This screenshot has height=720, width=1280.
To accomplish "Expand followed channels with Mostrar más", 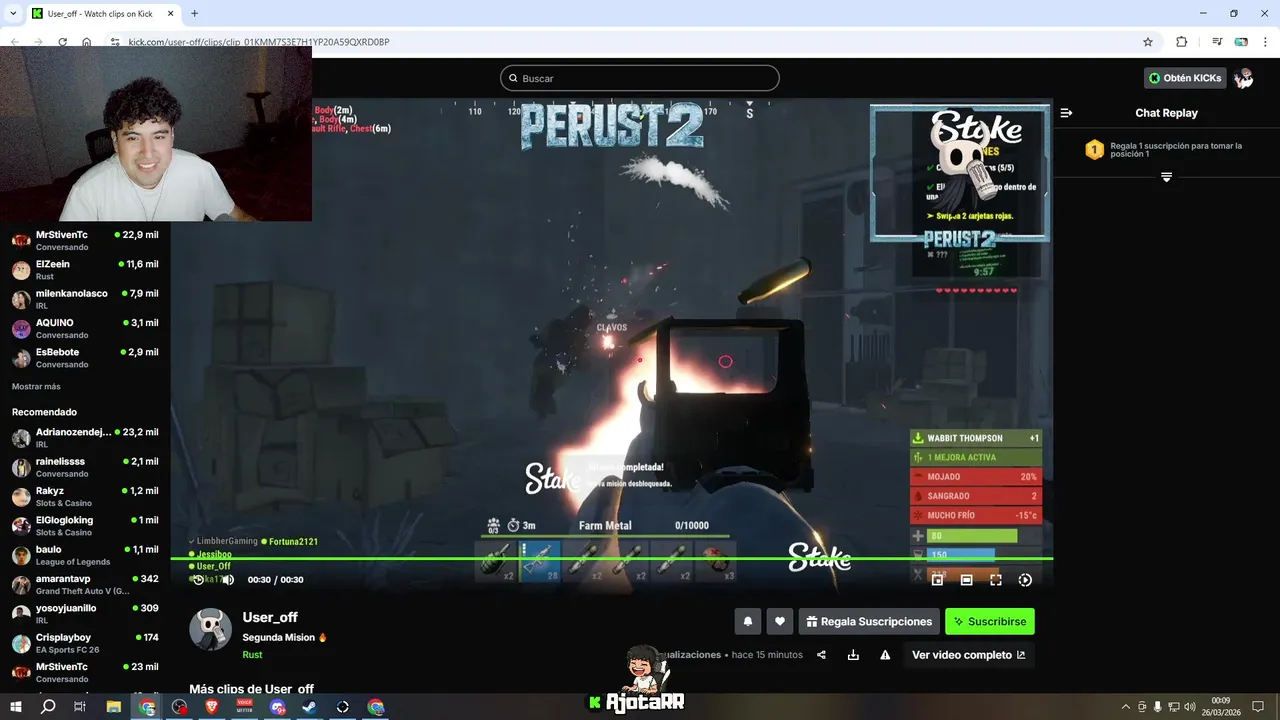I will coord(36,386).
